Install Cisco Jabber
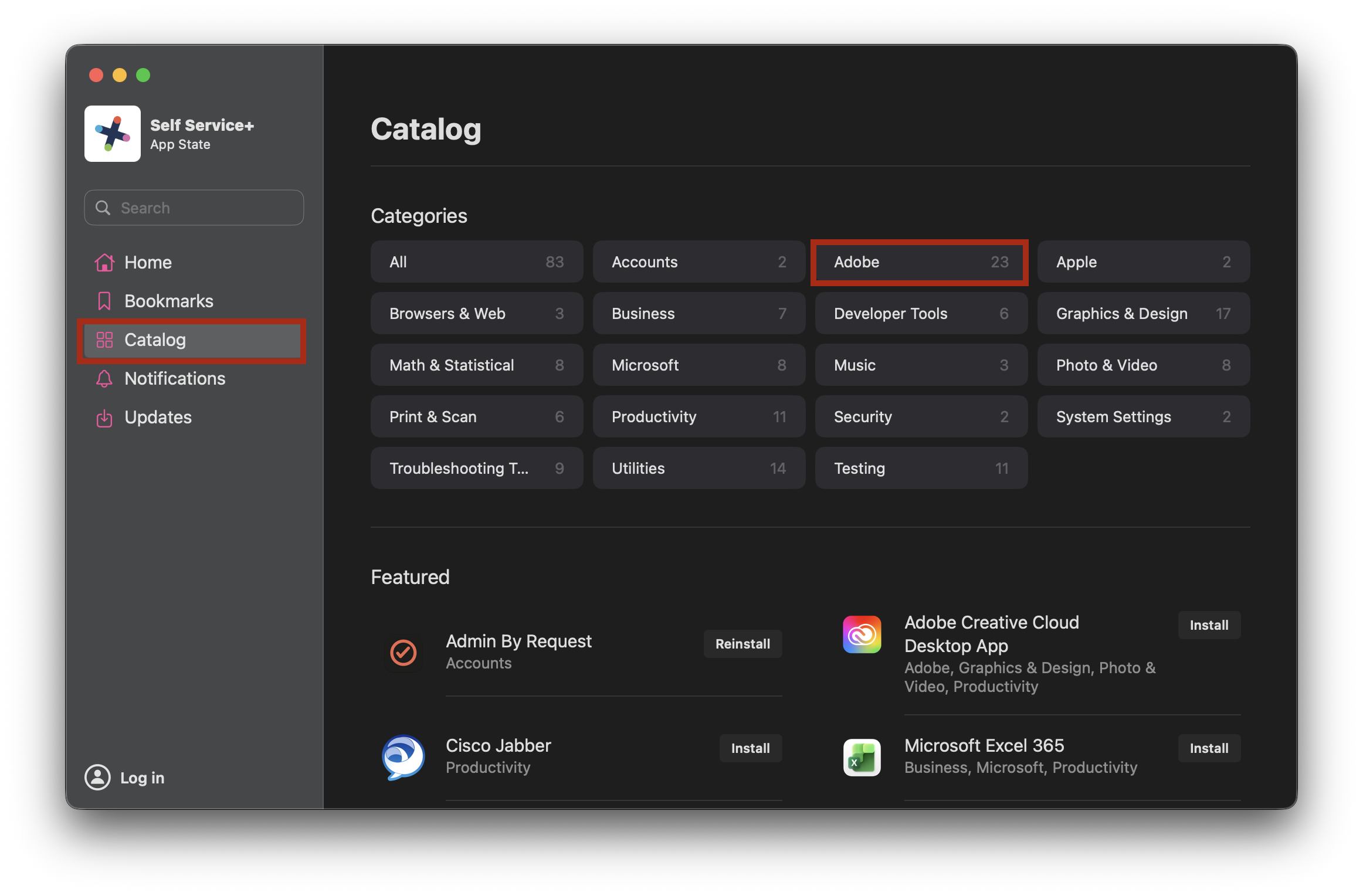This screenshot has height=896, width=1363. click(750, 748)
